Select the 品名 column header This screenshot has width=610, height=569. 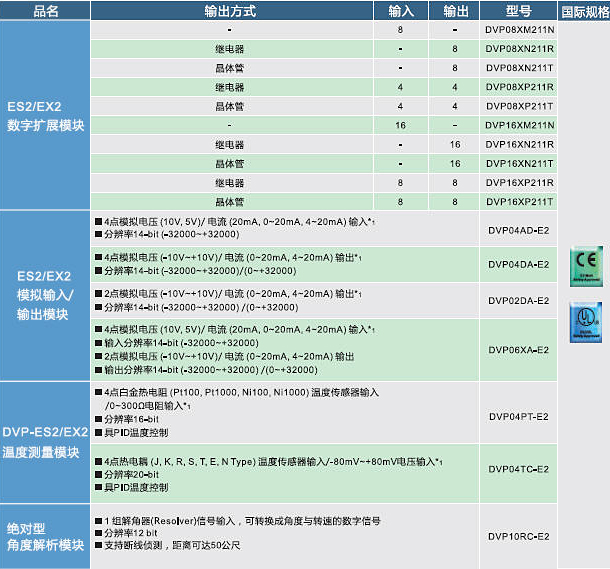(46, 12)
